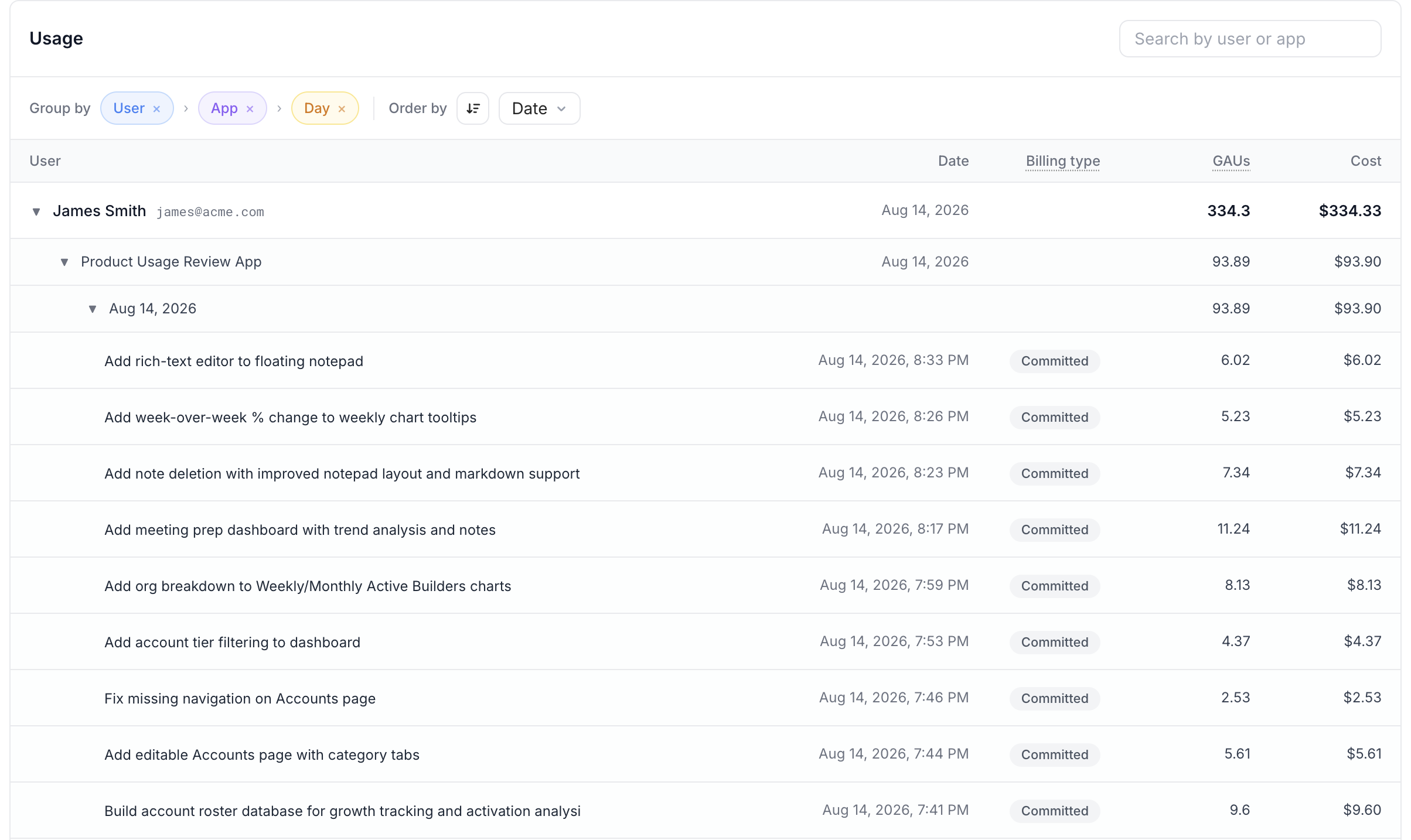Click Committed badge on the 7:46 PM row
The height and width of the screenshot is (840, 1411).
coord(1055,699)
